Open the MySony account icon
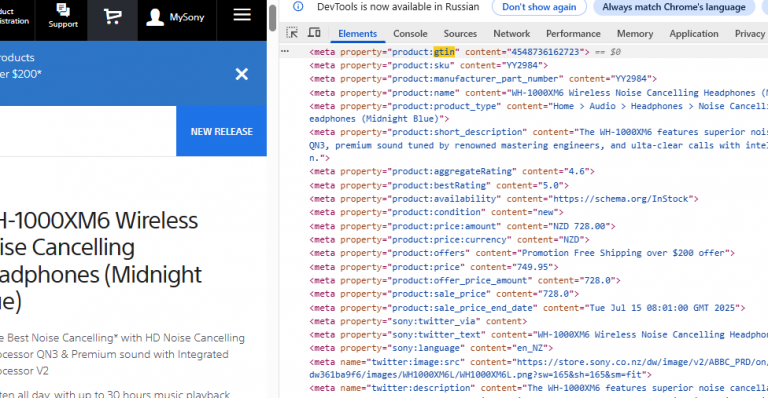Screen dimensions: 768x398 [155, 17]
